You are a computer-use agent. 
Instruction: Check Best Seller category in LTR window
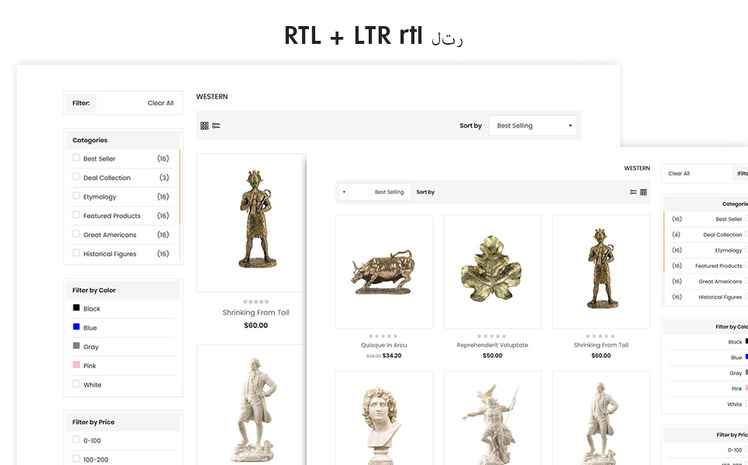pos(76,157)
